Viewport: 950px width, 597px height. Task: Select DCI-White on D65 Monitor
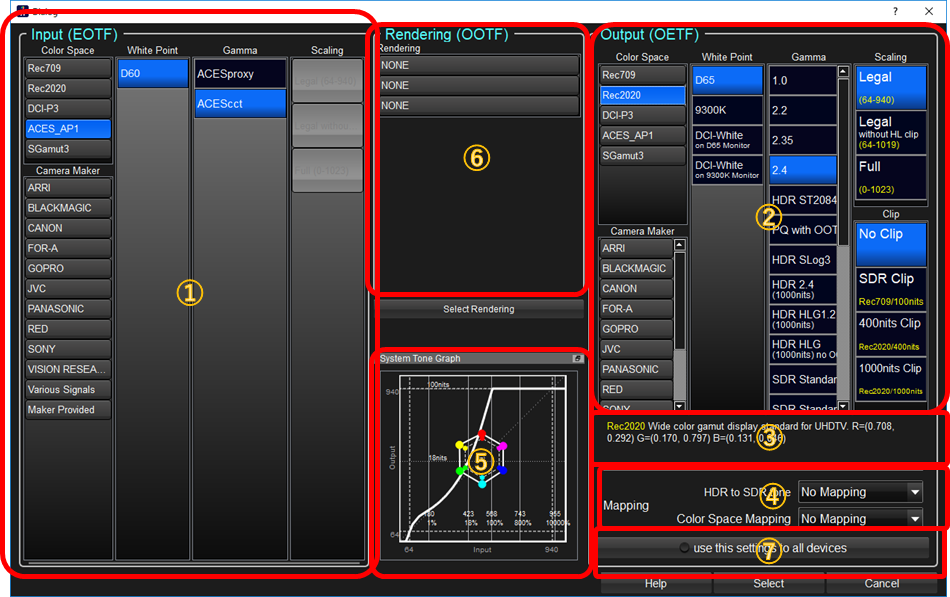[727, 139]
